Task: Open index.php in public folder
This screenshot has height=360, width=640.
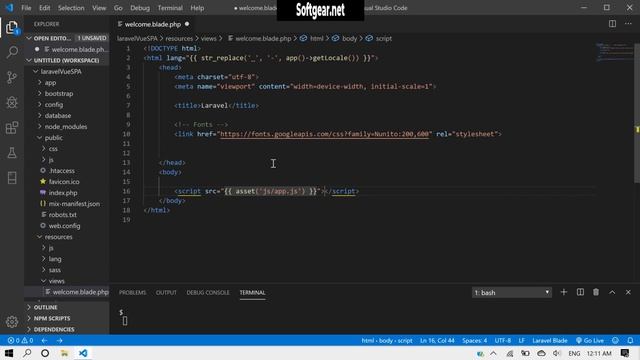Action: coord(67,193)
